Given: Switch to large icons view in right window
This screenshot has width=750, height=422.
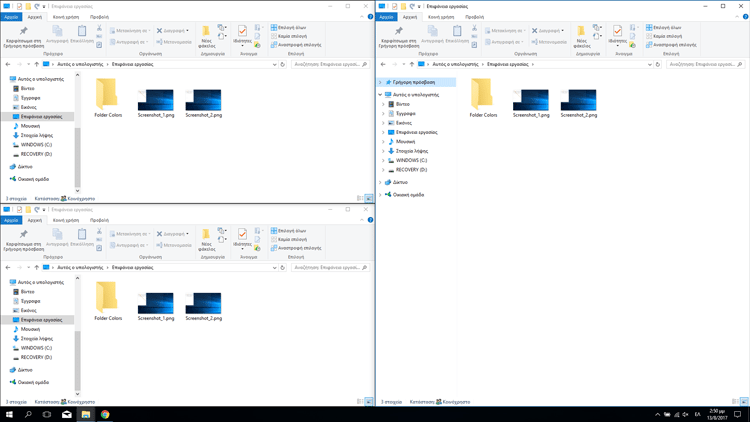Looking at the screenshot, I should [x=744, y=402].
